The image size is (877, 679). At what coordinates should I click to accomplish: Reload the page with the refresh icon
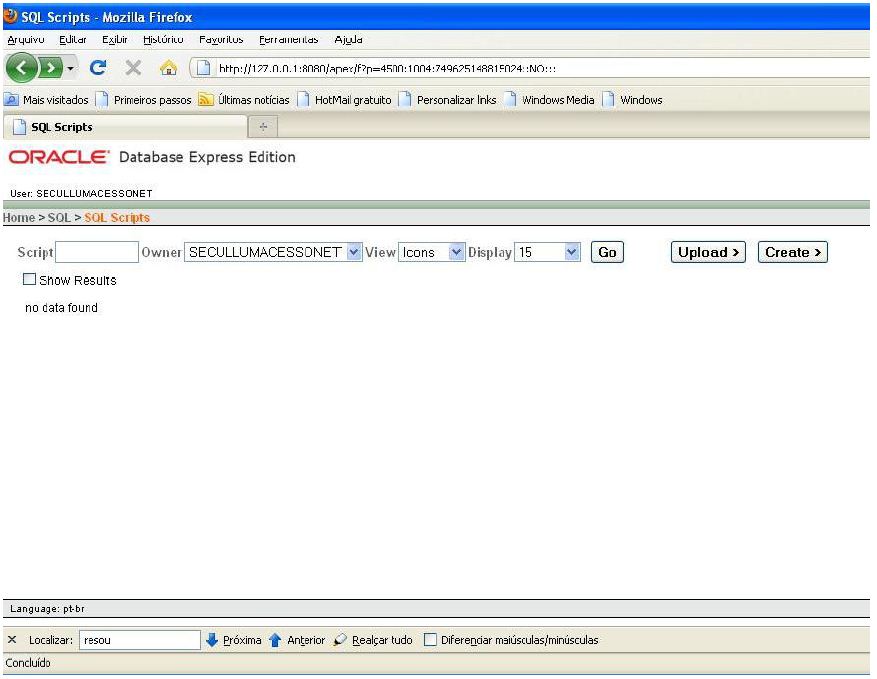pyautogui.click(x=98, y=68)
